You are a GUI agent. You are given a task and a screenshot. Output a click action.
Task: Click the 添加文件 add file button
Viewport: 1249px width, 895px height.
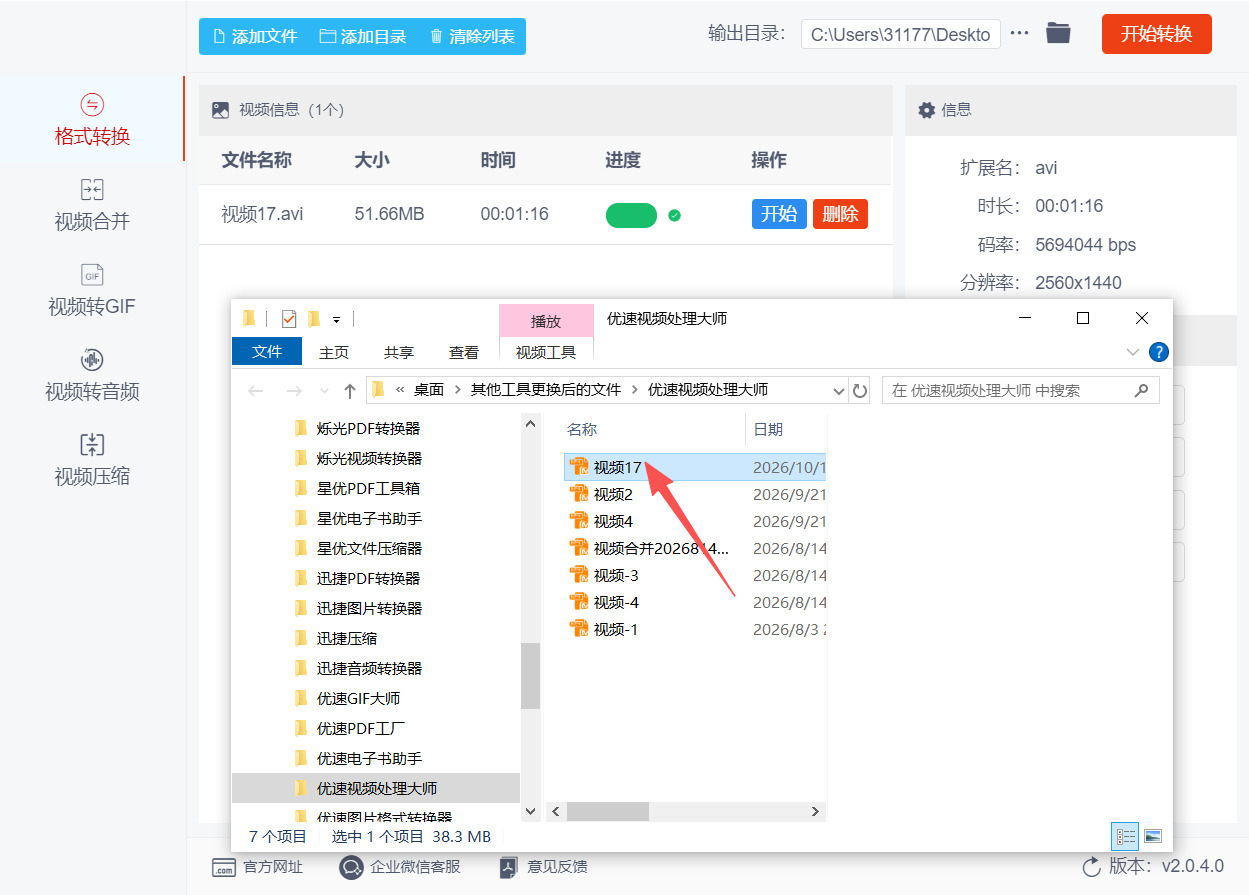point(255,36)
